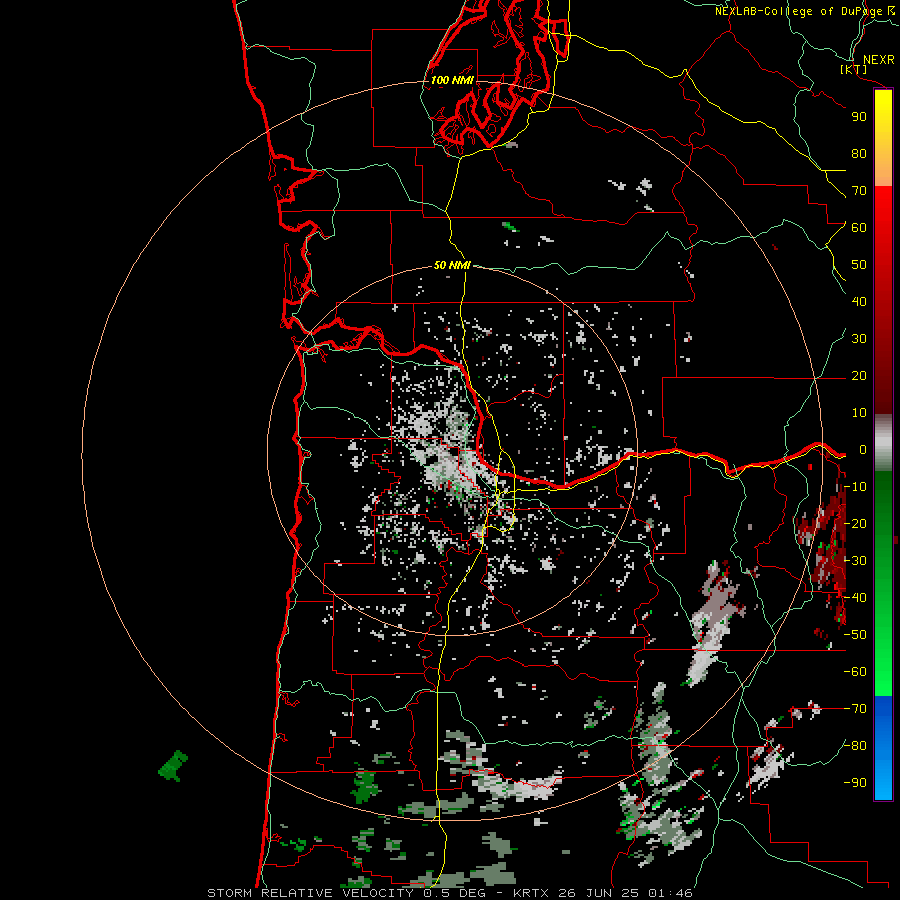Click the -70 value on the velocity scale
The image size is (900, 900).
pos(855,709)
